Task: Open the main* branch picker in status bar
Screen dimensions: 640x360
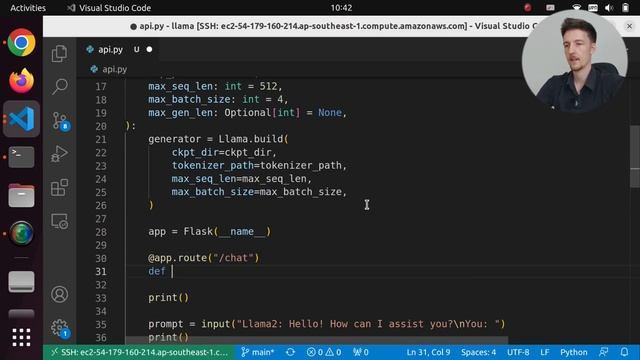Action: [258, 352]
